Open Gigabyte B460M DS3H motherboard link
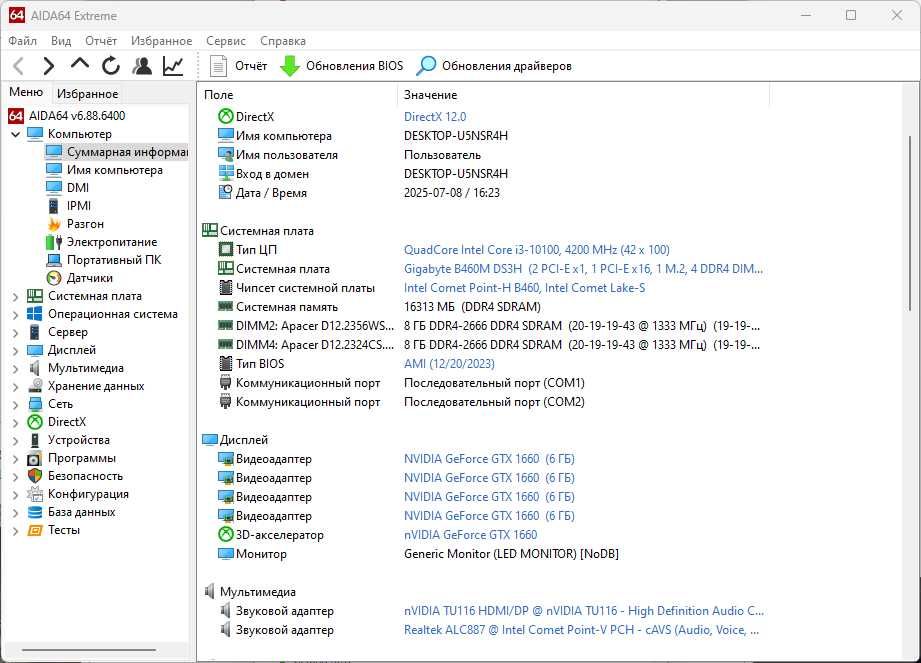Image resolution: width=921 pixels, height=663 pixels. [583, 268]
